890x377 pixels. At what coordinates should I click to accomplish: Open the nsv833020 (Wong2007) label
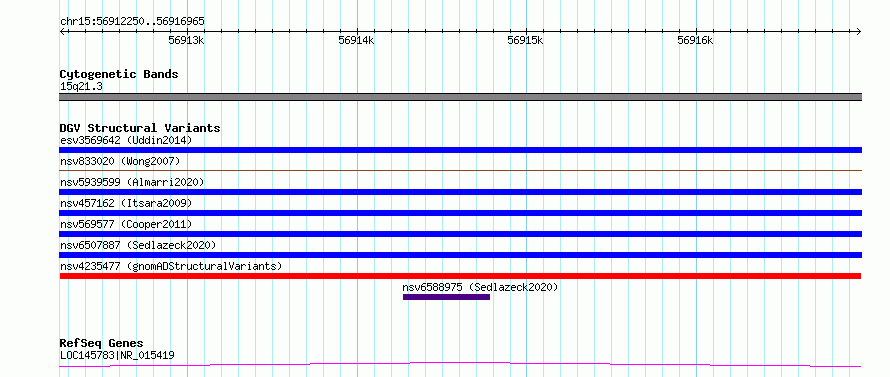(120, 161)
